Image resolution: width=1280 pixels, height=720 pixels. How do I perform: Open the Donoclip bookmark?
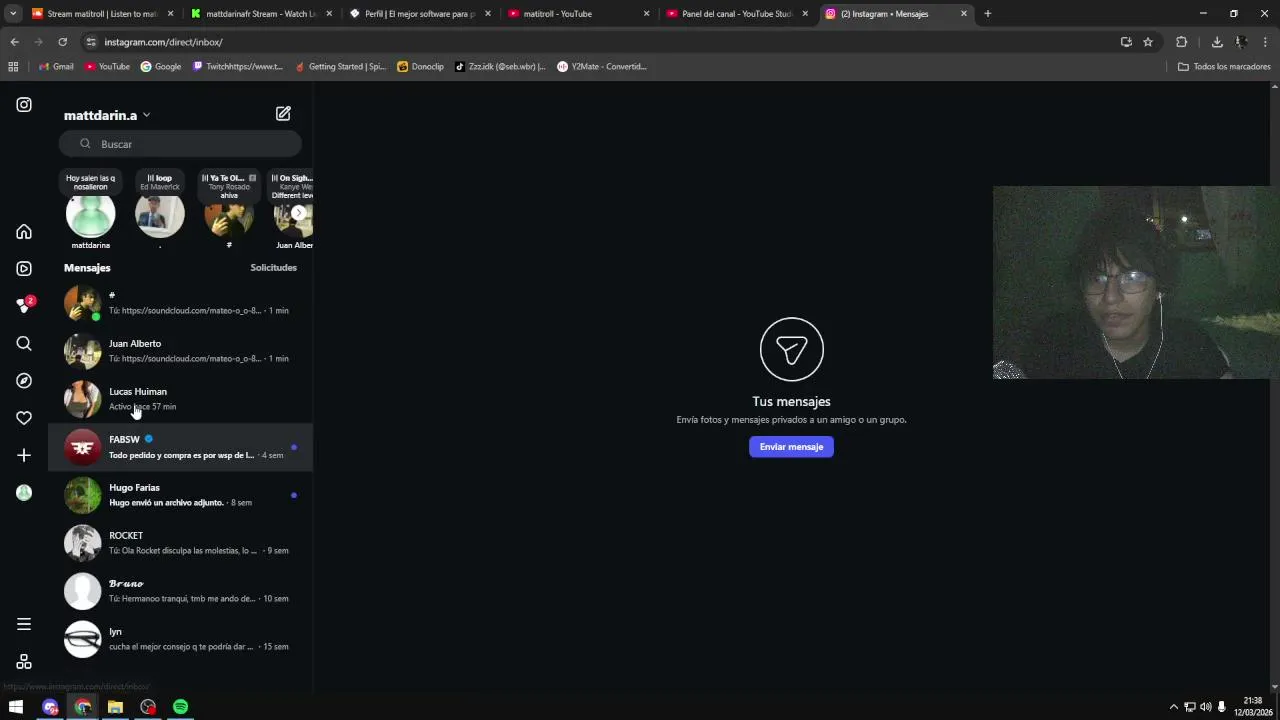click(x=420, y=67)
